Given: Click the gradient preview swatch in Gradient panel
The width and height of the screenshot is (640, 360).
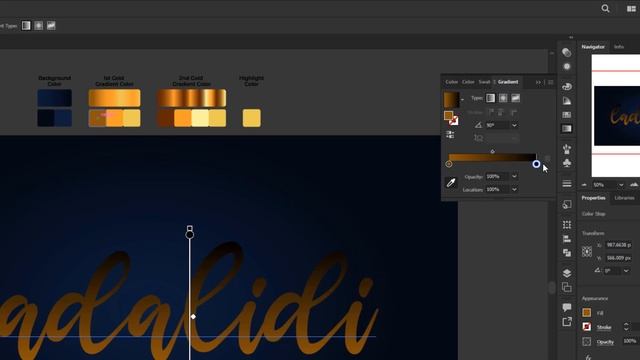Looking at the screenshot, I should click(451, 100).
